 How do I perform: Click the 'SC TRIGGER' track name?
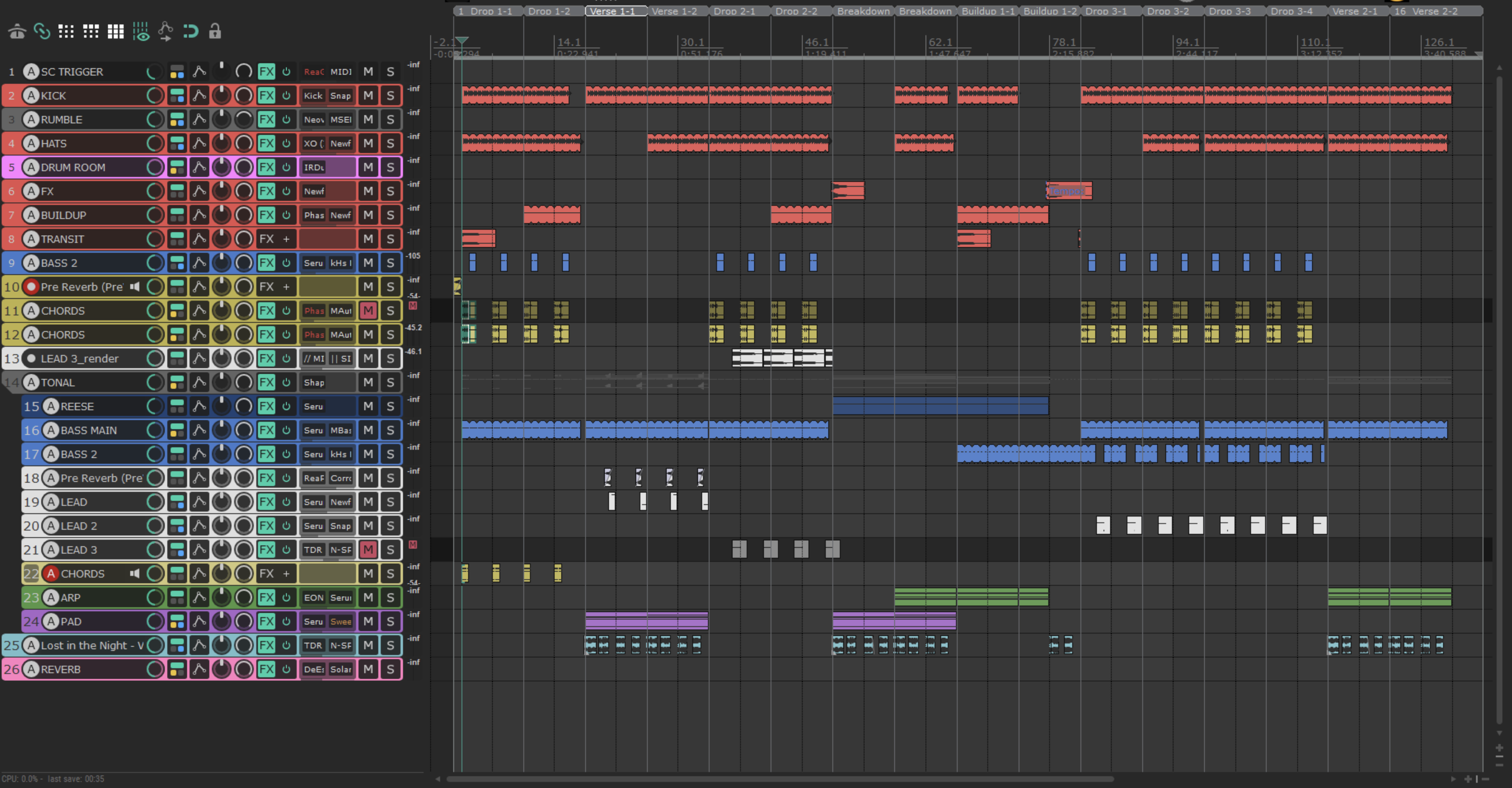pos(71,72)
